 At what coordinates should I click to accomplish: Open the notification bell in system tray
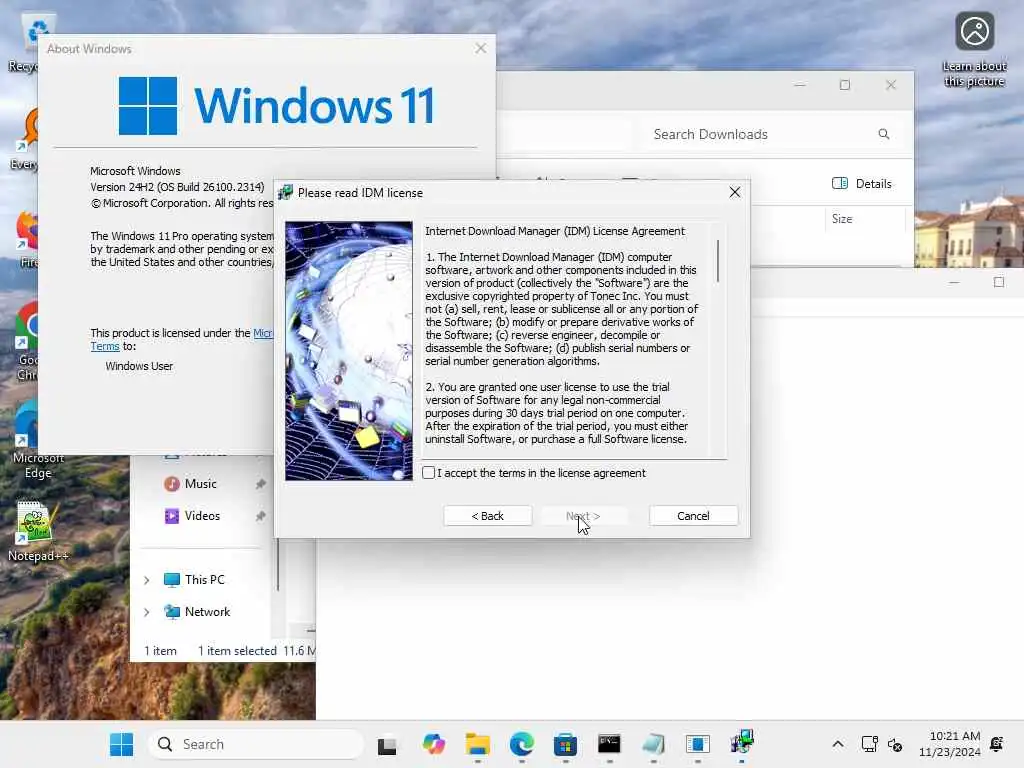point(997,744)
